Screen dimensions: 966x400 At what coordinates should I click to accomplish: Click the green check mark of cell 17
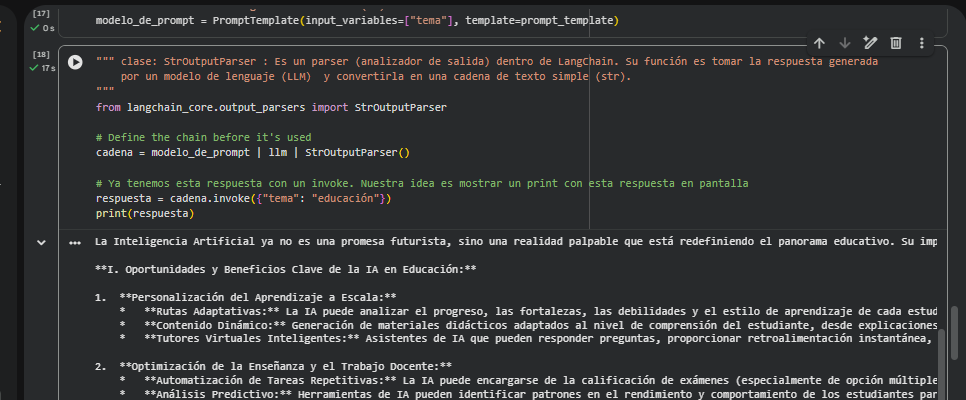[34, 28]
